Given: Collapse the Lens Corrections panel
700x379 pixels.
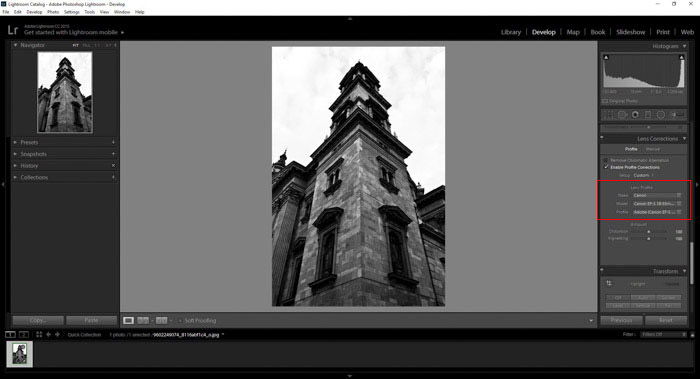Looking at the screenshot, I should 684,139.
